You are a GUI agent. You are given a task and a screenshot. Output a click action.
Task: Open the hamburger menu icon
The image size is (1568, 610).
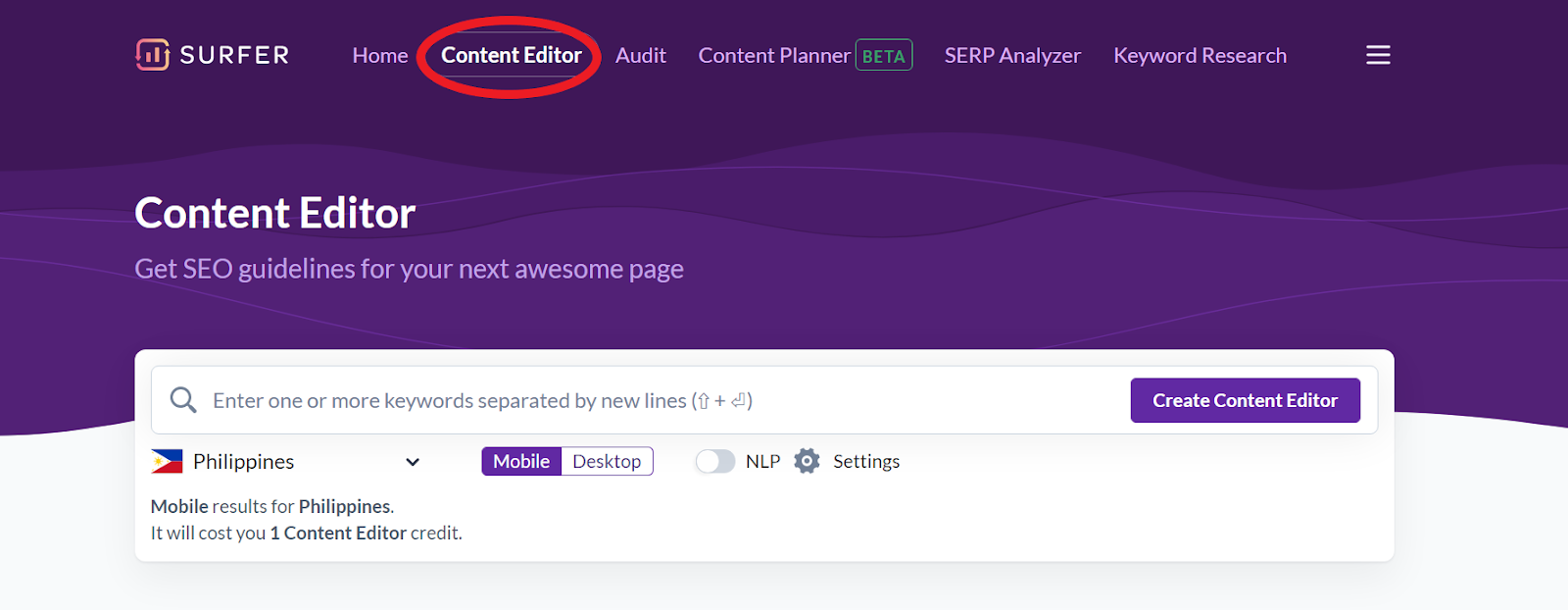point(1378,55)
